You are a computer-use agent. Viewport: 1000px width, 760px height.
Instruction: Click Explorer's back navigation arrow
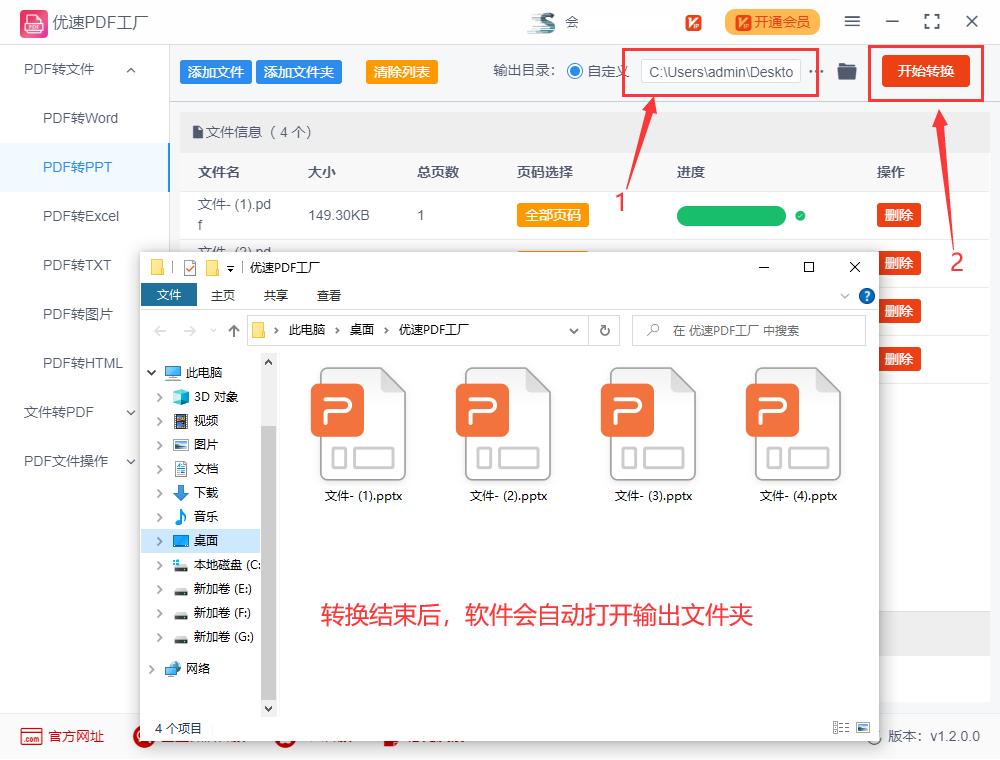160,330
